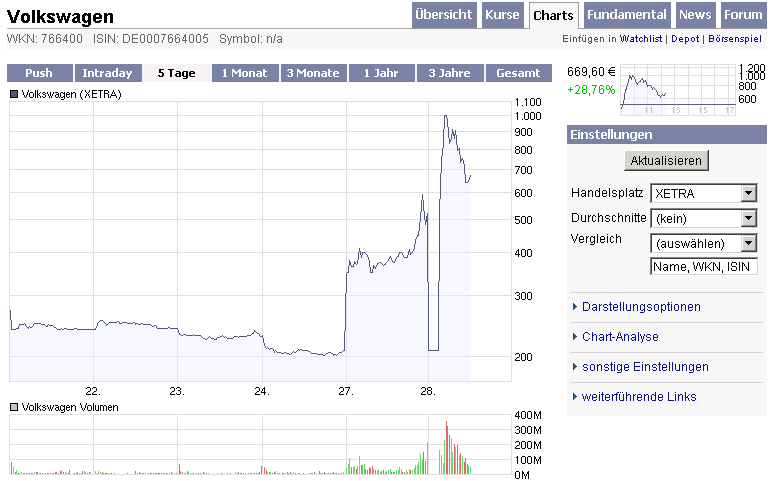Switch chart to 1 Jahr

382,73
